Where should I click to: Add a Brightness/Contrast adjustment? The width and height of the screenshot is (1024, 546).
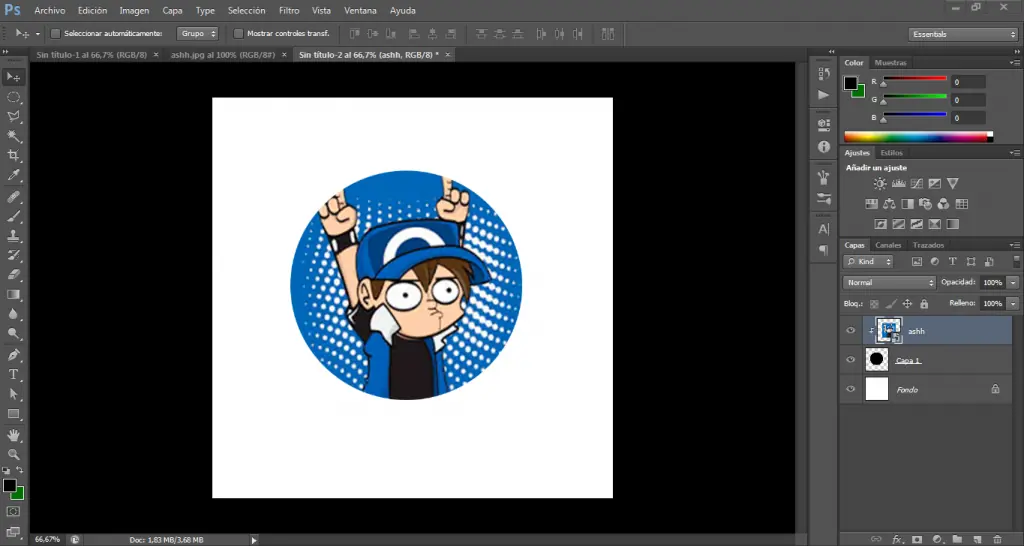pyautogui.click(x=880, y=184)
